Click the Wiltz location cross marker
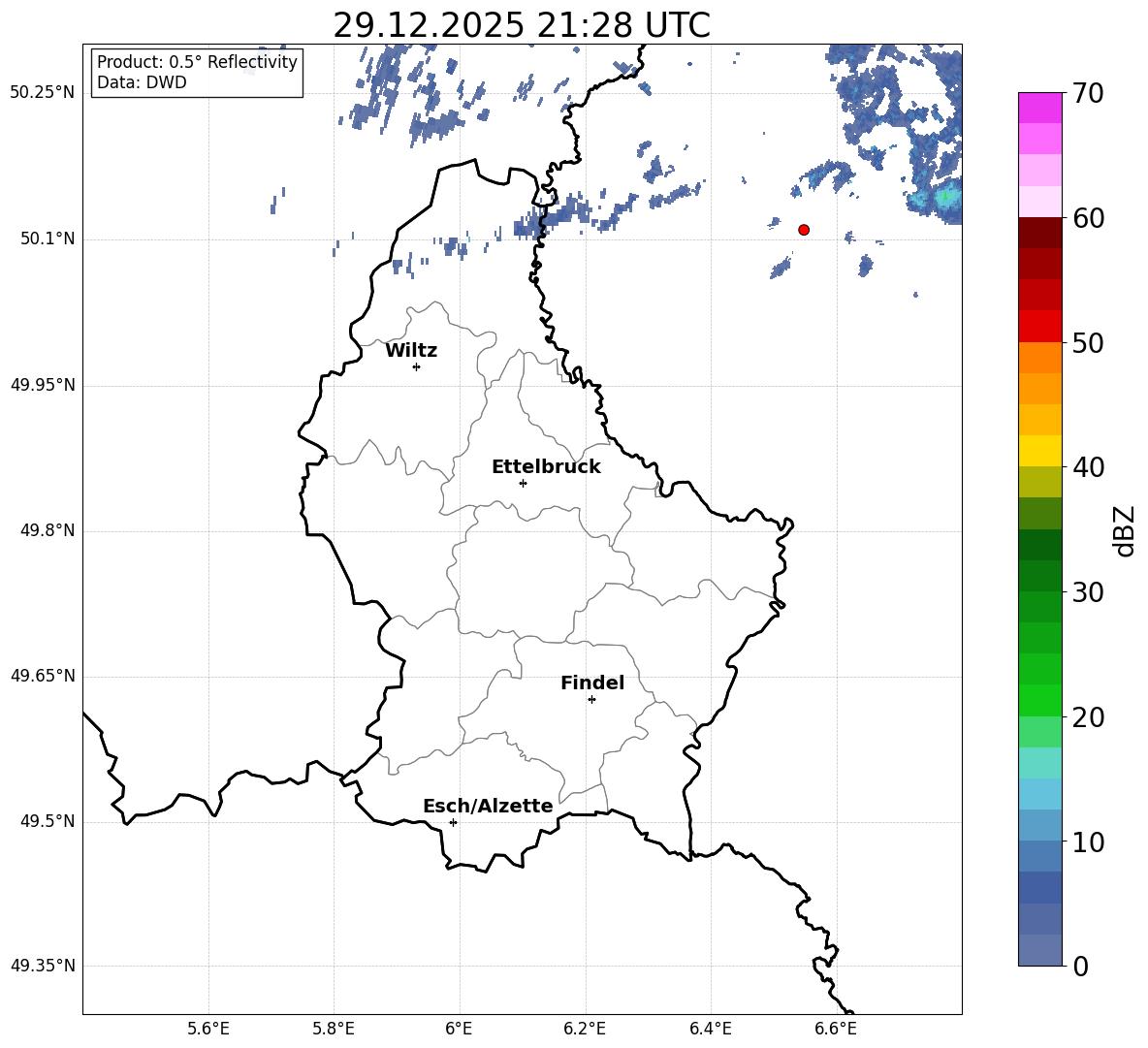The height and width of the screenshot is (1048, 1148). pos(417,366)
